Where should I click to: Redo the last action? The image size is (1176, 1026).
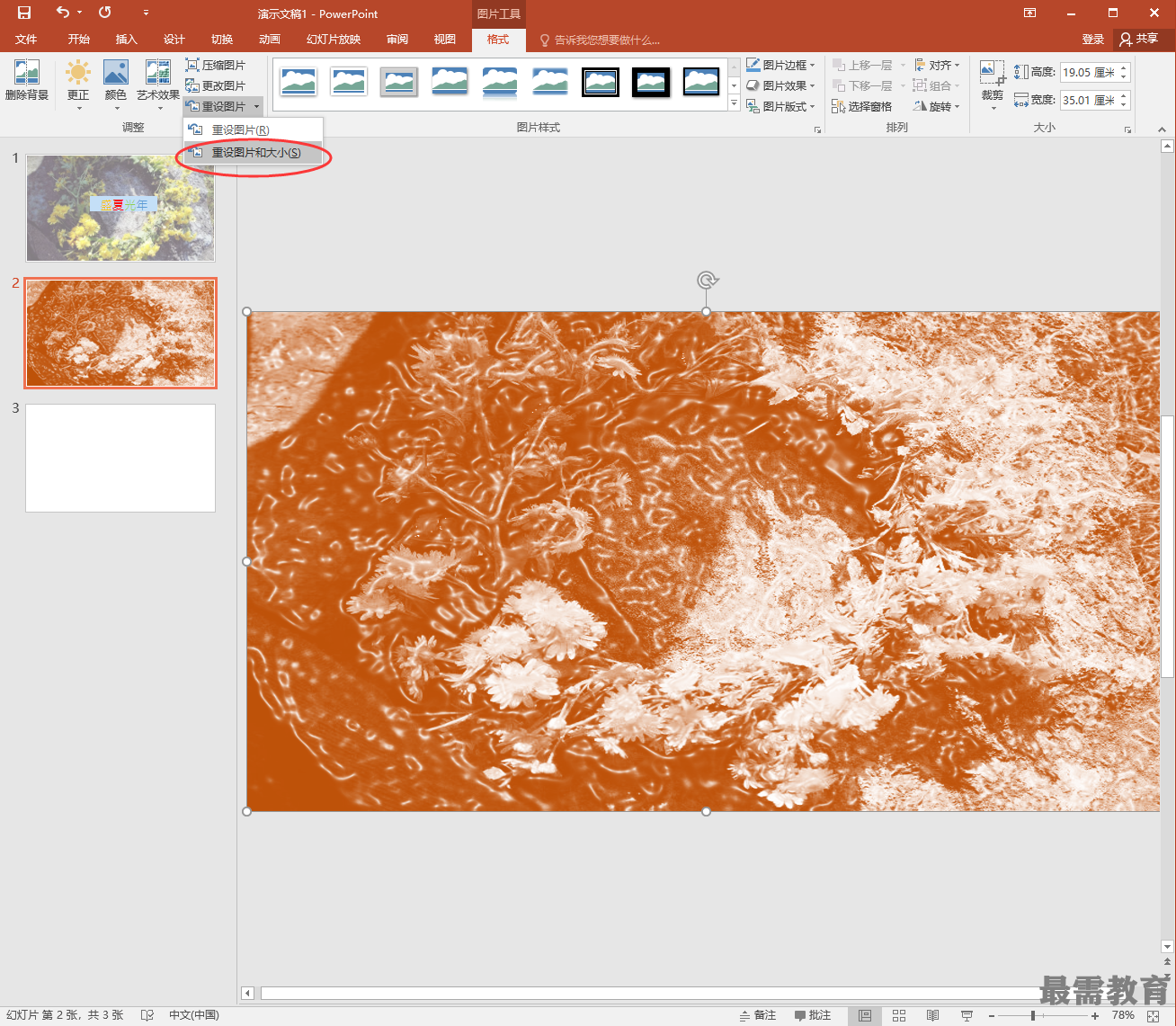[x=105, y=13]
